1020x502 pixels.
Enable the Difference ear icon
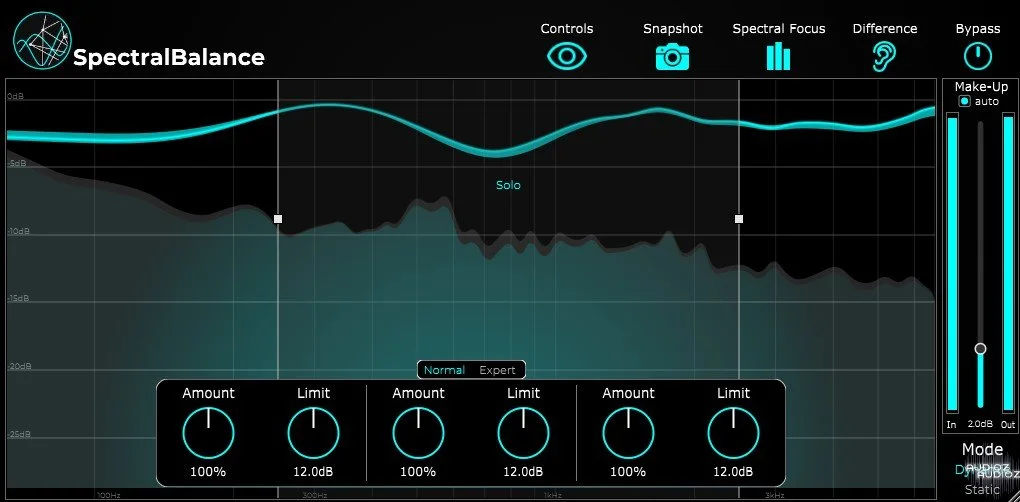tap(884, 57)
